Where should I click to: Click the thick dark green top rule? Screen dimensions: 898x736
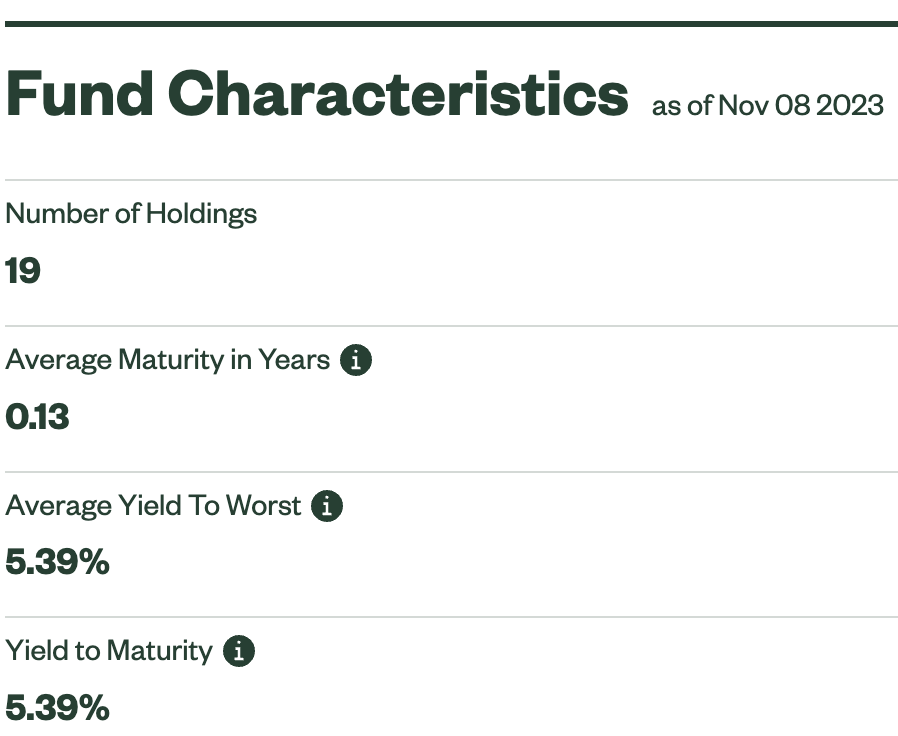(450, 23)
